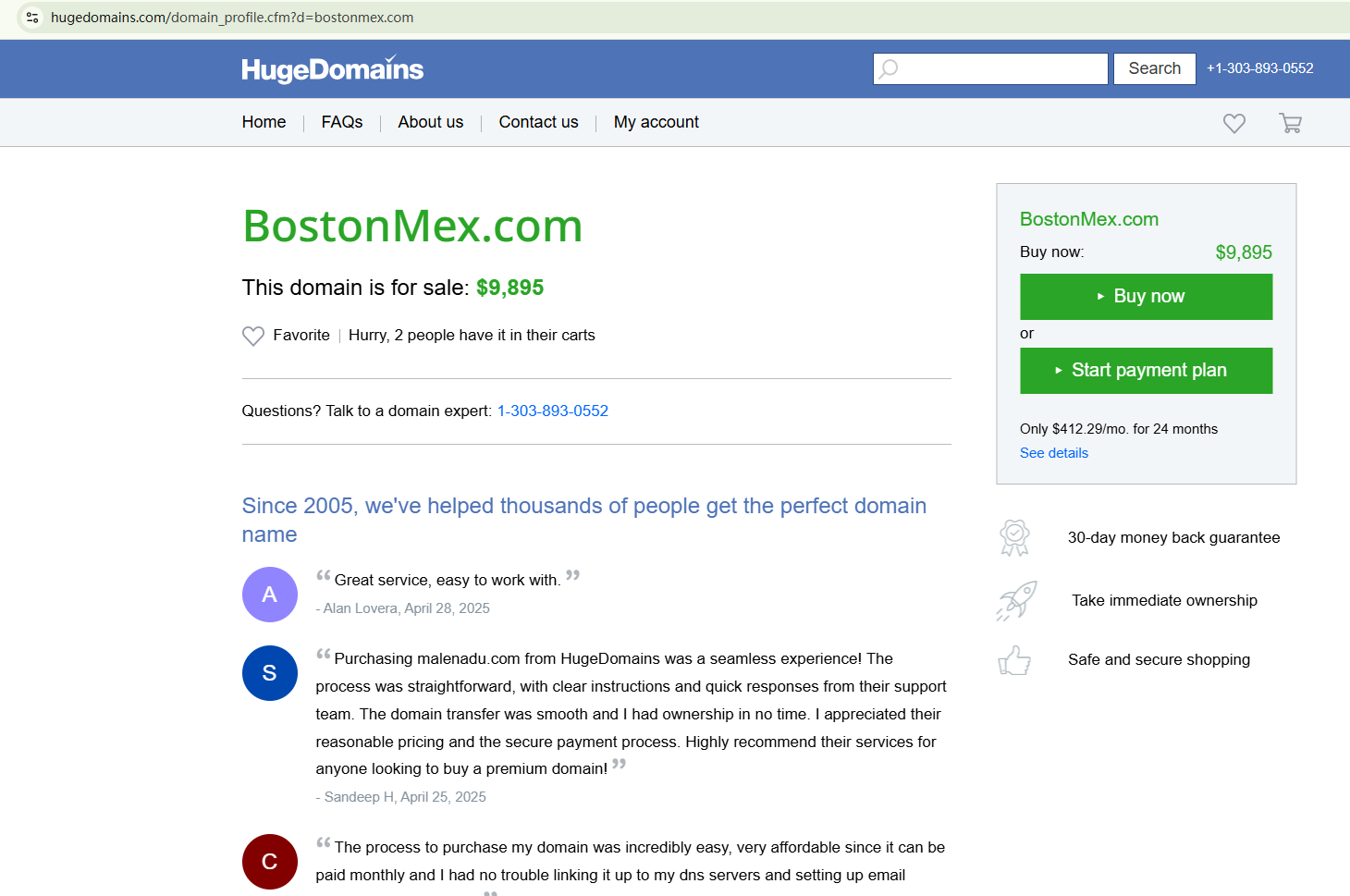
Task: Go to the Home menu item
Action: 264,122
